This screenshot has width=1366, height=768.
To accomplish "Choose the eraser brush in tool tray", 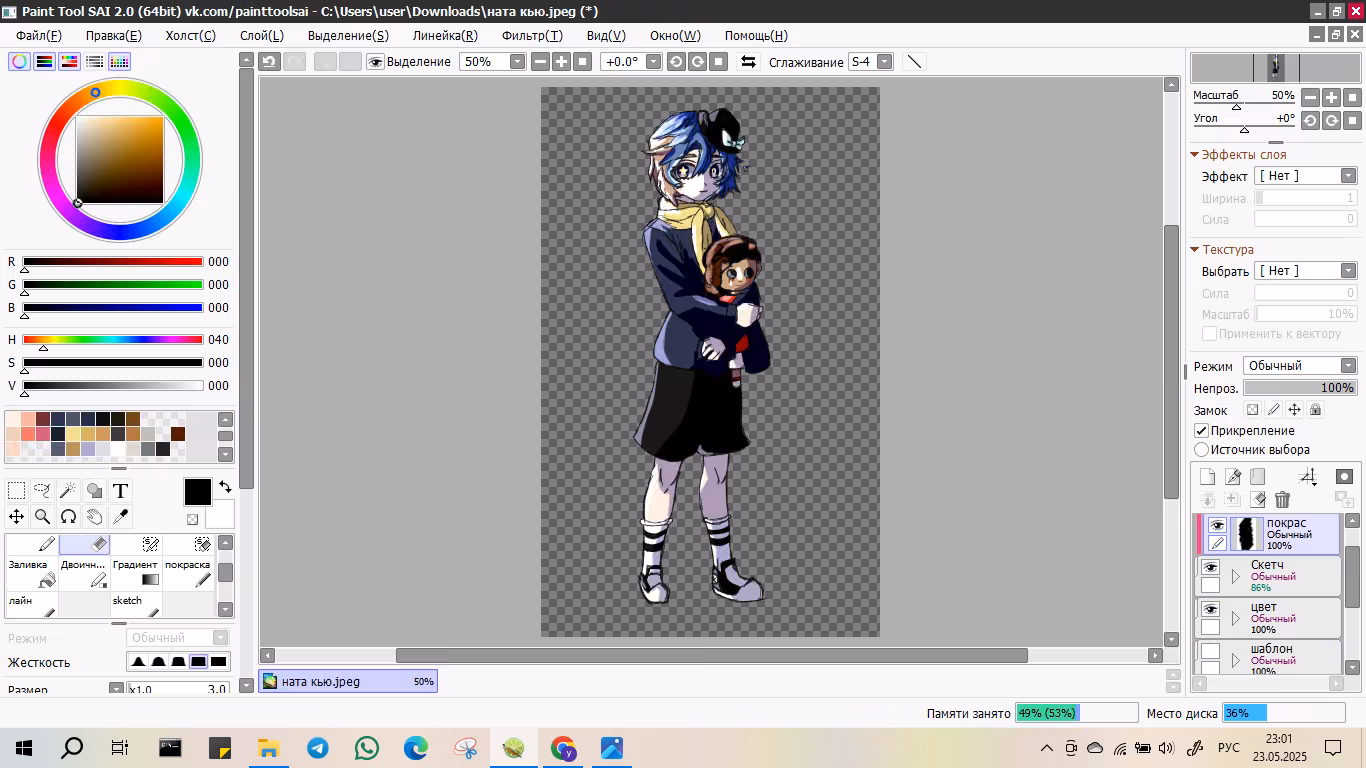I will click(x=84, y=545).
